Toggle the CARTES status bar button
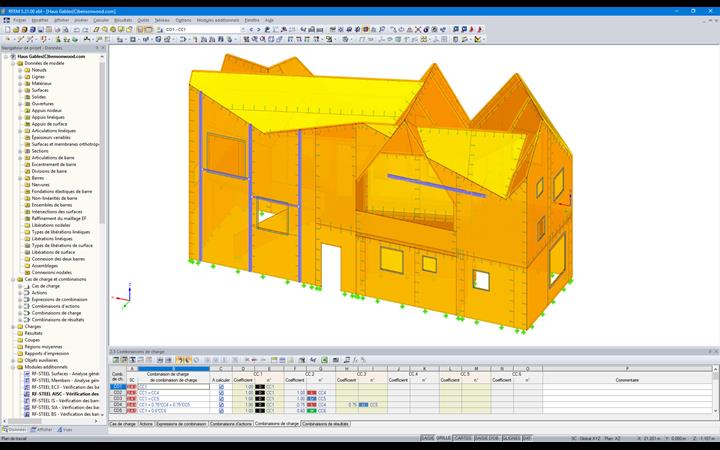This screenshot has width=720, height=450. point(463,439)
